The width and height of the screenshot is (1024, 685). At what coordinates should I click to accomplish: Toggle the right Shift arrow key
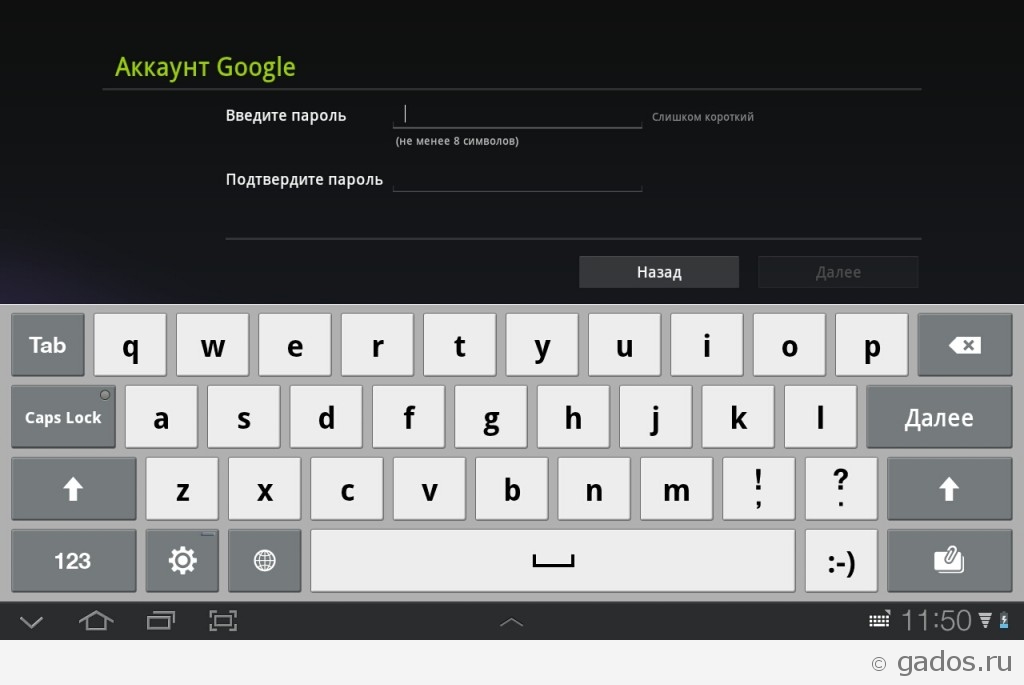tap(949, 488)
